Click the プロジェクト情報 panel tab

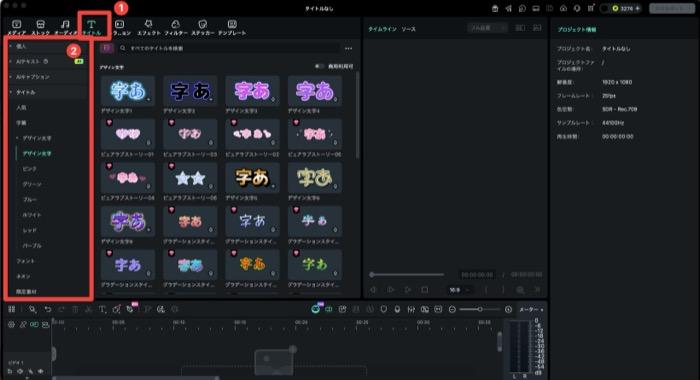pos(577,29)
